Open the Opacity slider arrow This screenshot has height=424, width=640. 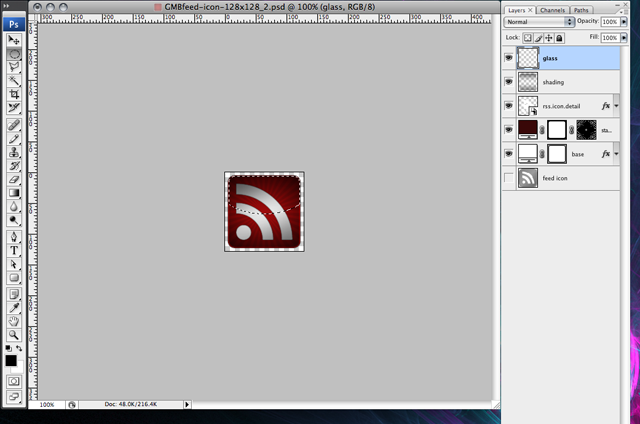point(624,22)
